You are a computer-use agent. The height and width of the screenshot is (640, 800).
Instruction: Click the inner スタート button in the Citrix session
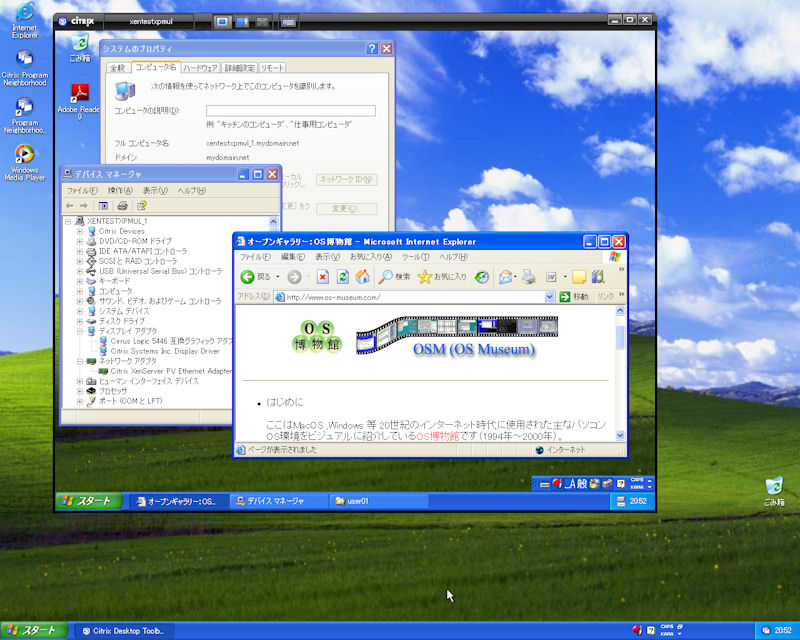point(89,501)
